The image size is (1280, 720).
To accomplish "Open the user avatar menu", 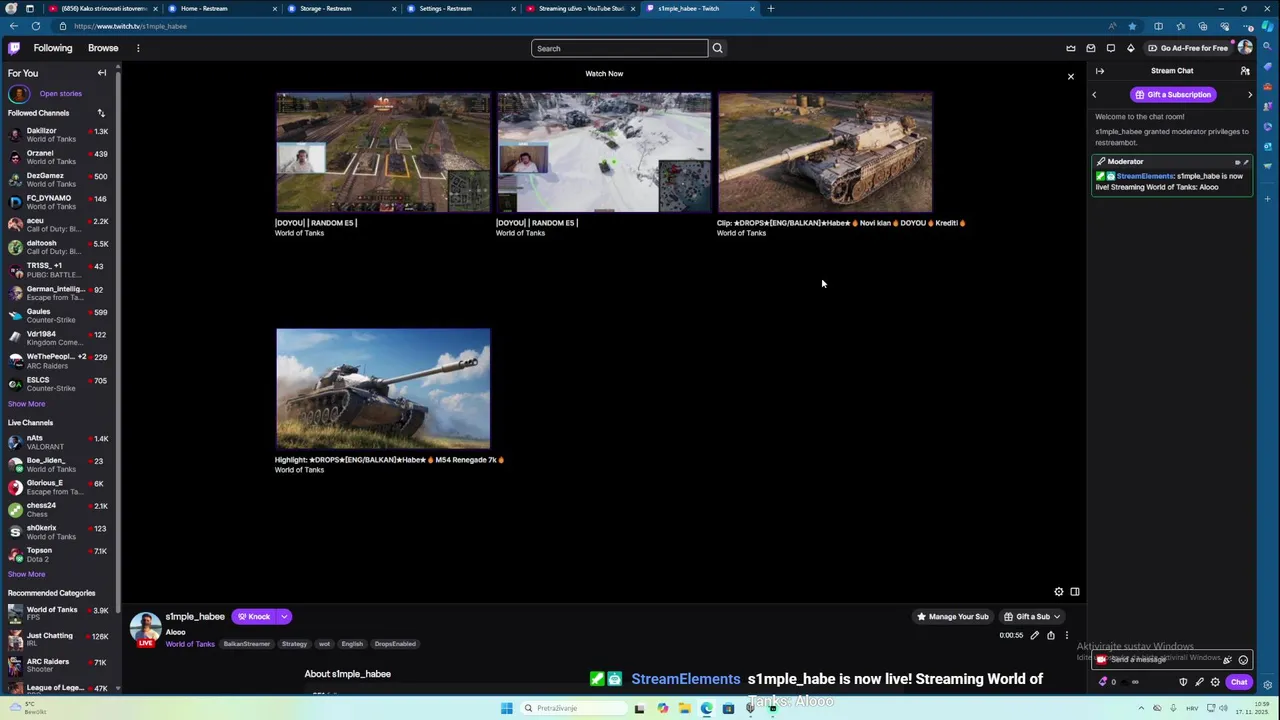I will pyautogui.click(x=1245, y=48).
